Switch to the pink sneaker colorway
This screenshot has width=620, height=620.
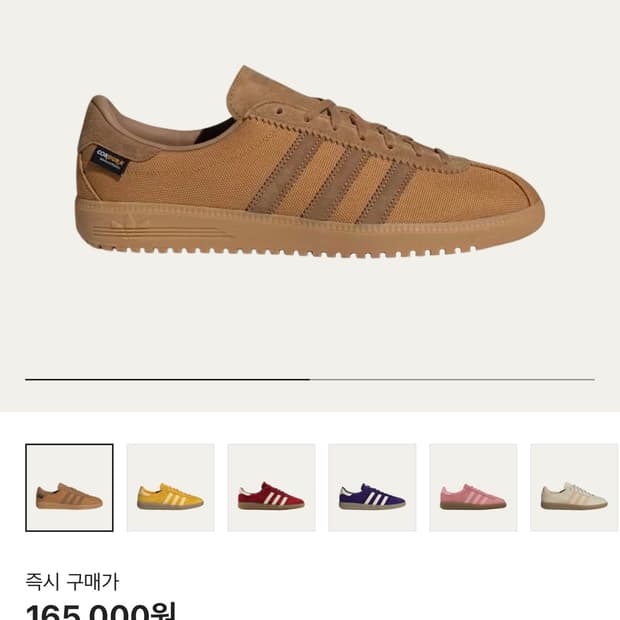point(473,488)
